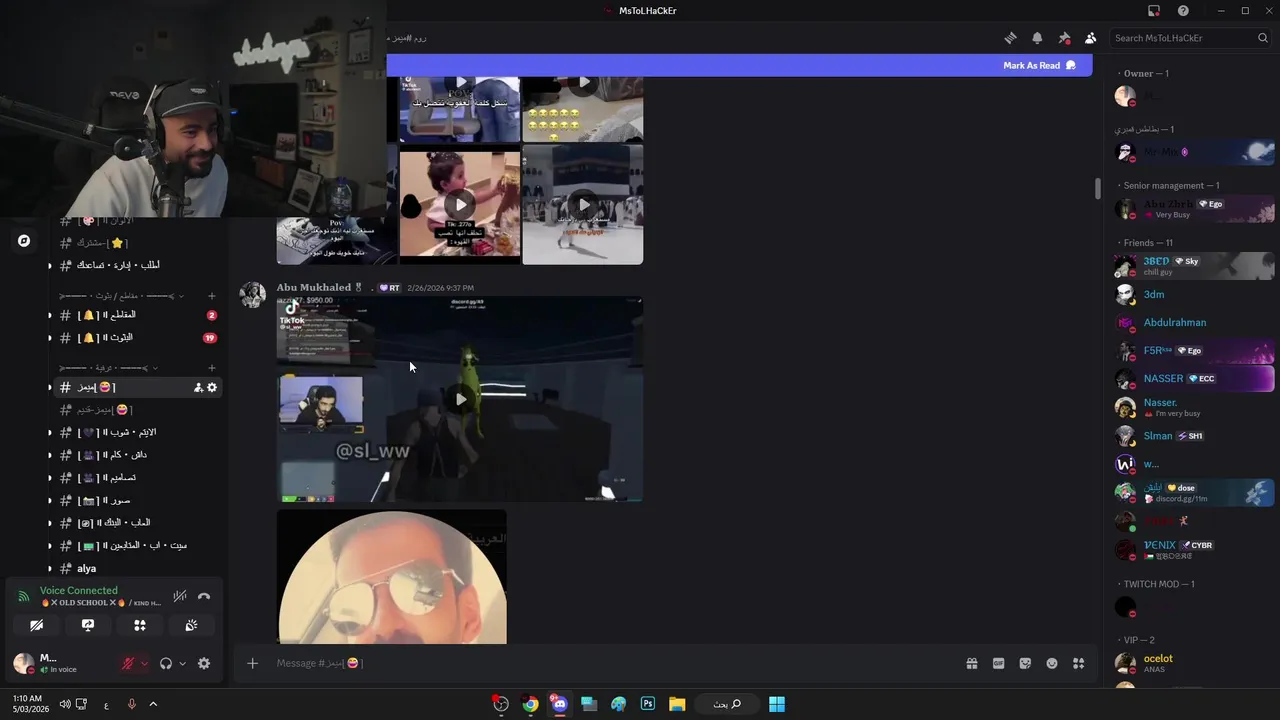The image size is (1280, 720).
Task: Open the alya channel
Action: (136, 568)
